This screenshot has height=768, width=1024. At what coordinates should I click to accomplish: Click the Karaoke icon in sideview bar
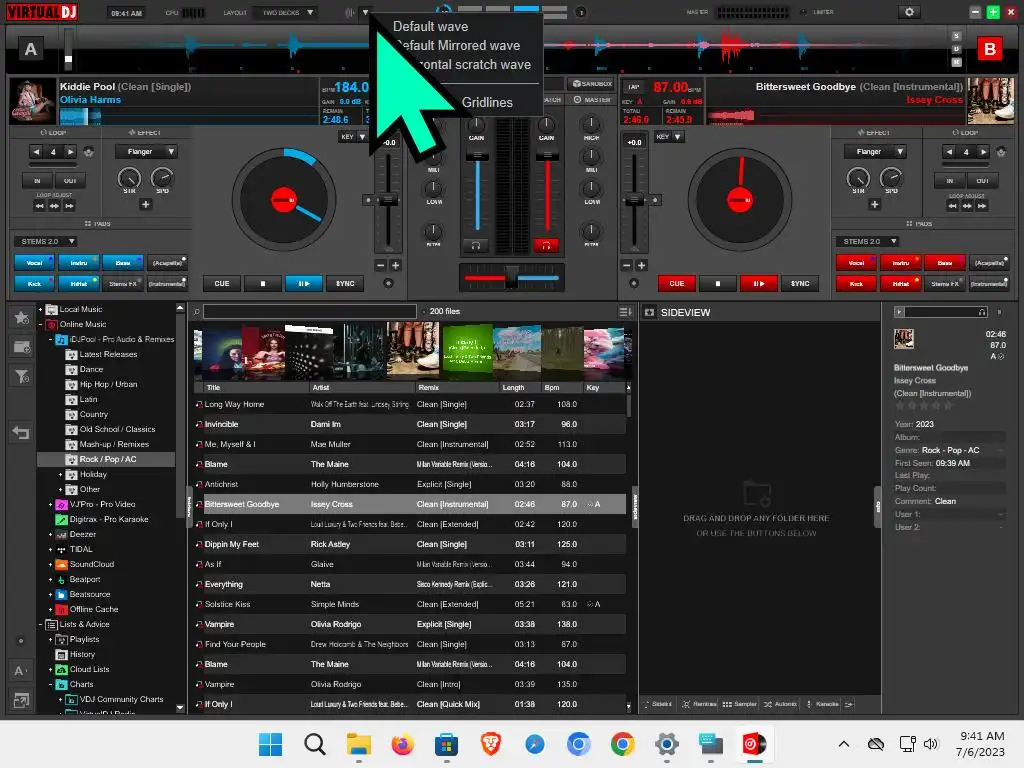tap(823, 704)
